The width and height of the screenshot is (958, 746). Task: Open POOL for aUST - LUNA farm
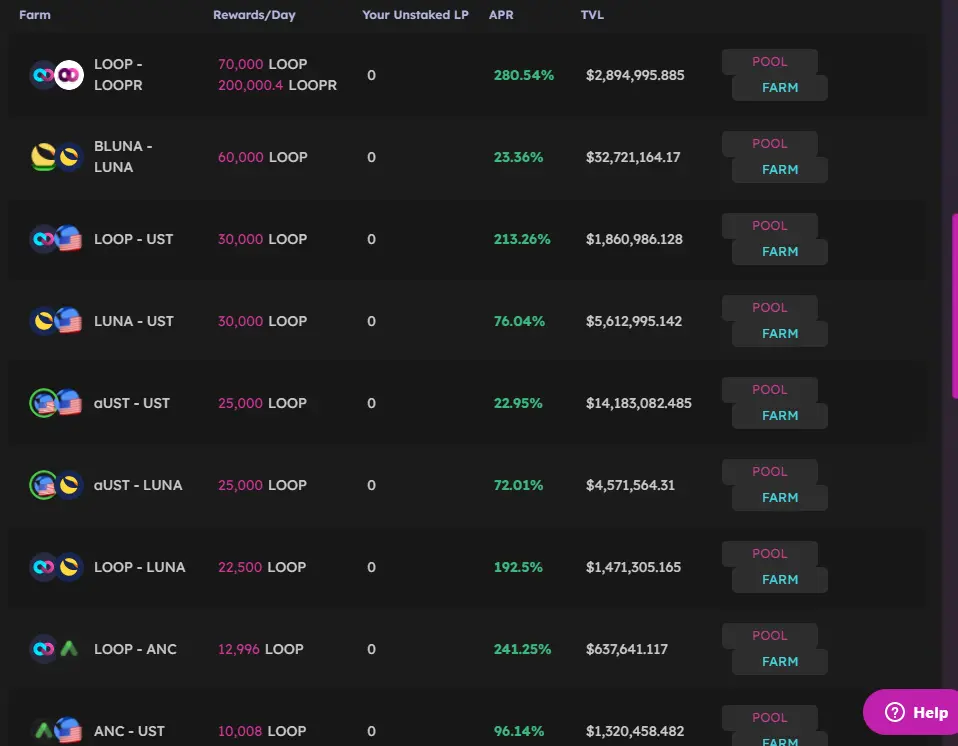(770, 472)
